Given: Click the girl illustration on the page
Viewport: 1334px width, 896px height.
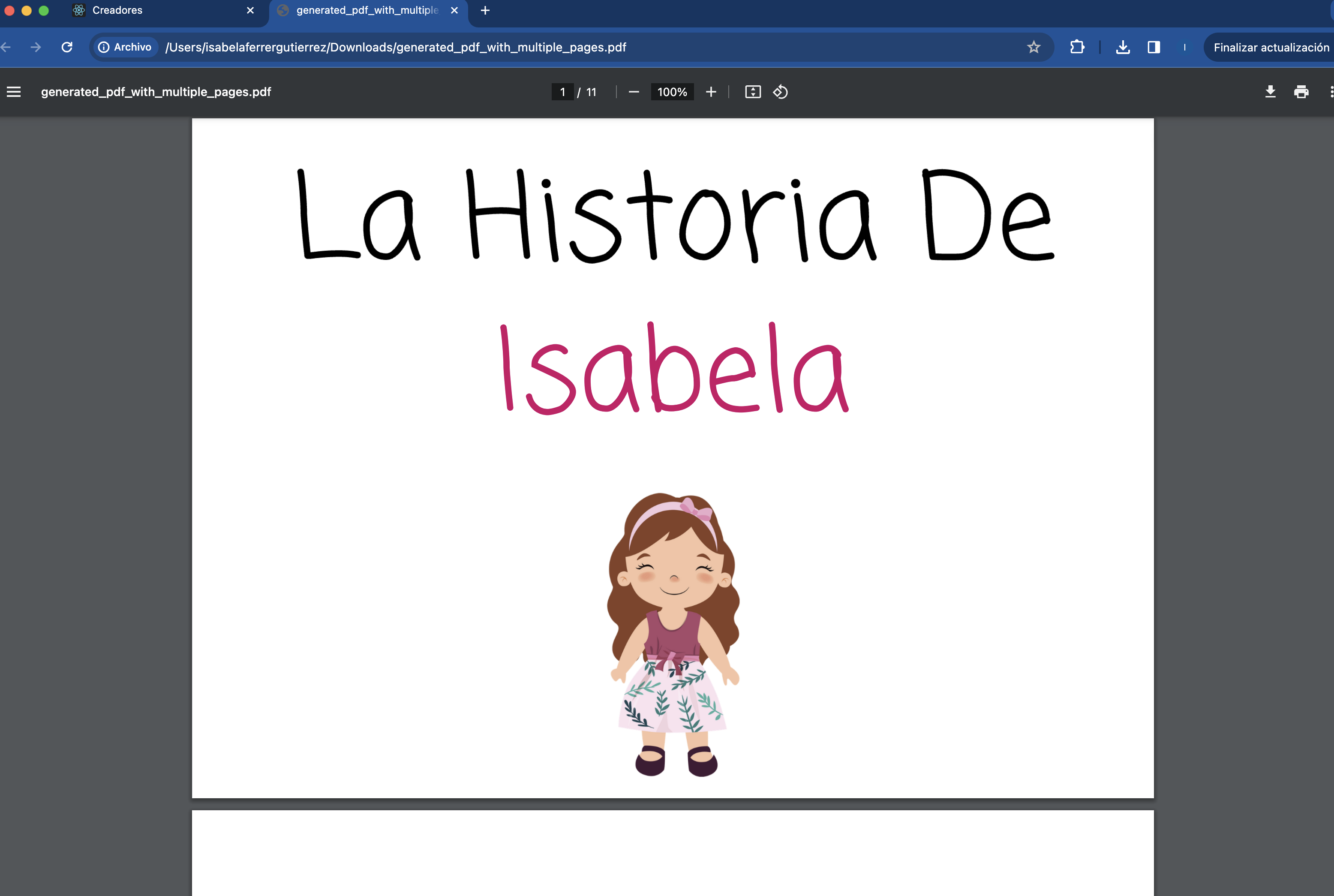Looking at the screenshot, I should coord(674,634).
